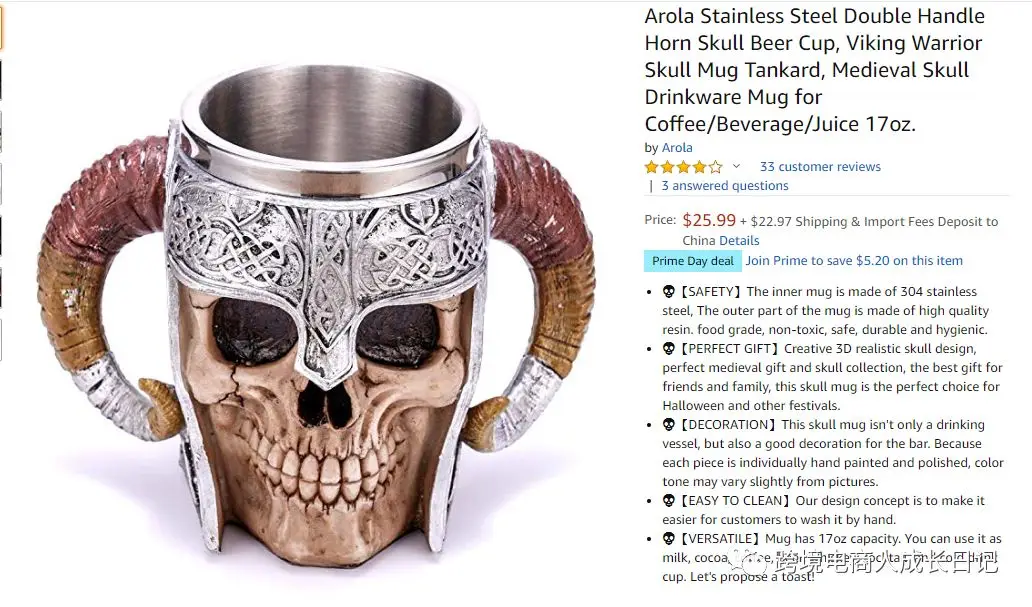Click the skull icon beside VERSATILE

point(669,539)
